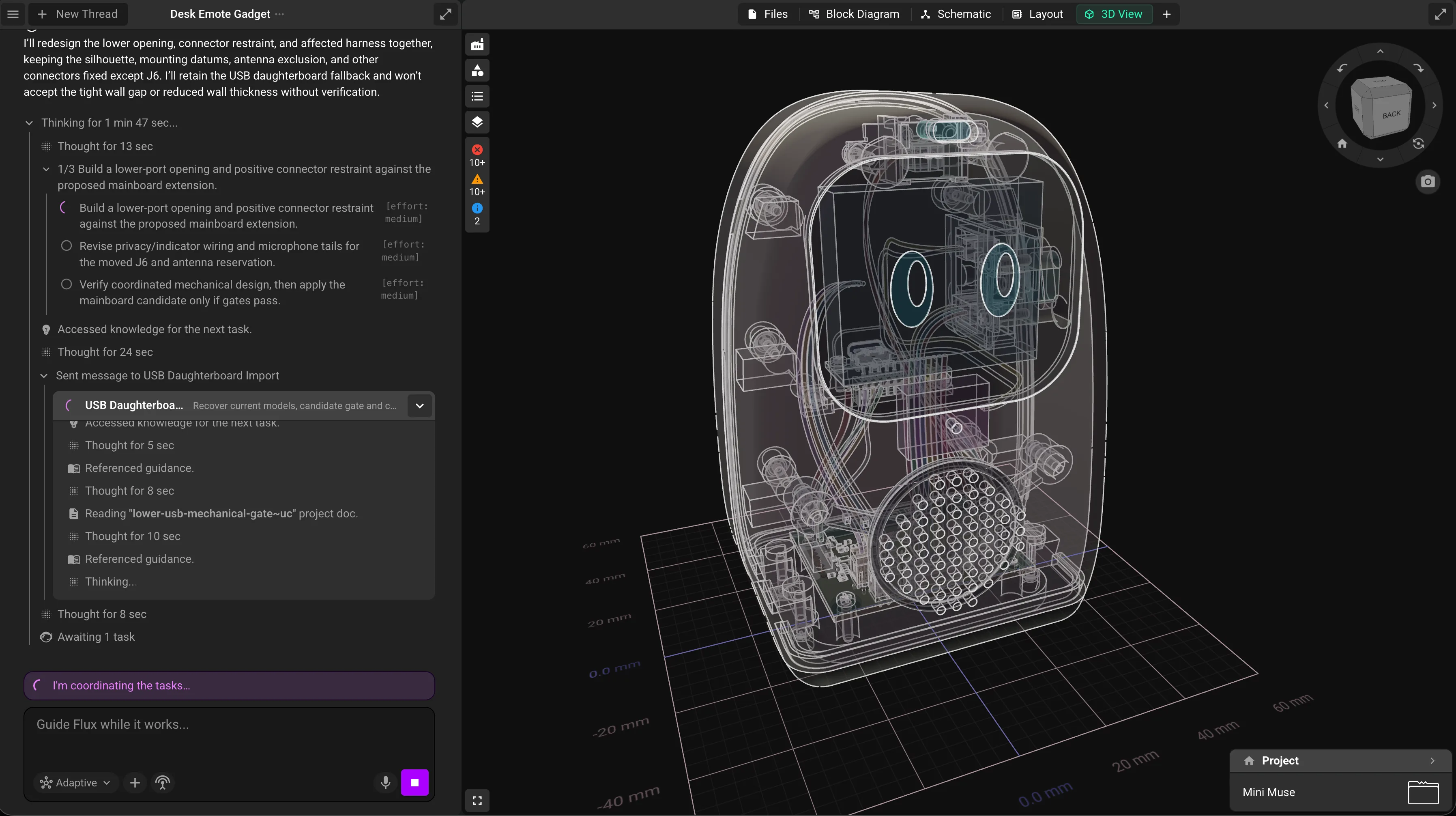Select the BACK face of the view cube
The width and height of the screenshot is (1456, 816).
[1391, 114]
